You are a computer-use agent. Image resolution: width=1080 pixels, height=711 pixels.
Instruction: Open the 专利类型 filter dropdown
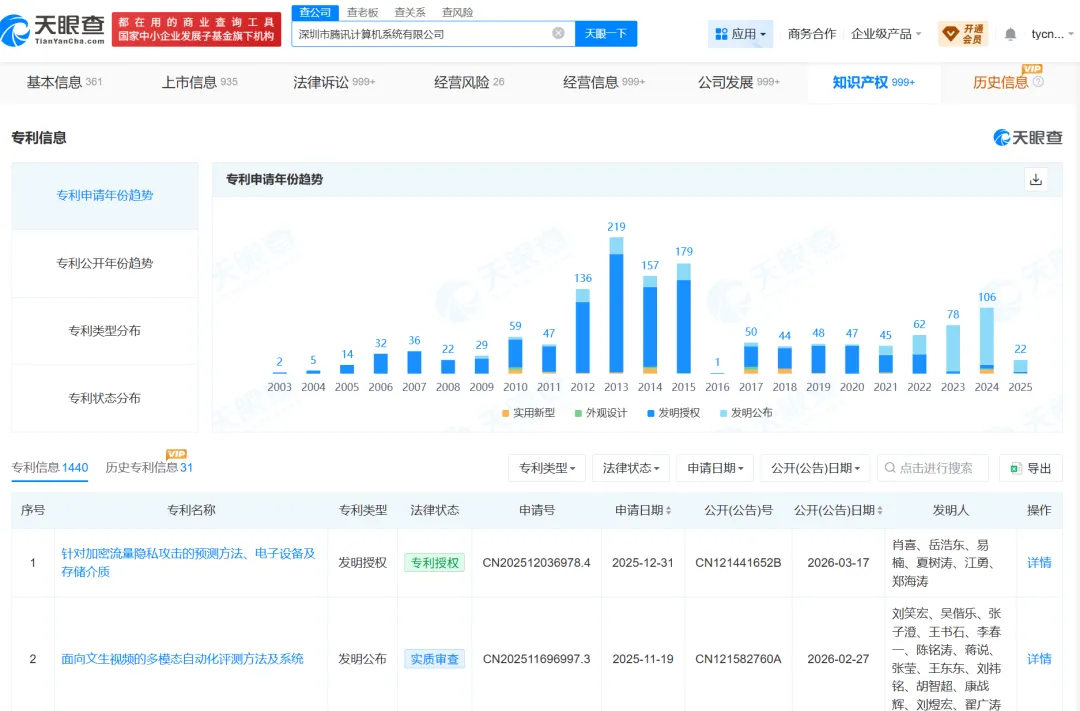click(x=547, y=468)
